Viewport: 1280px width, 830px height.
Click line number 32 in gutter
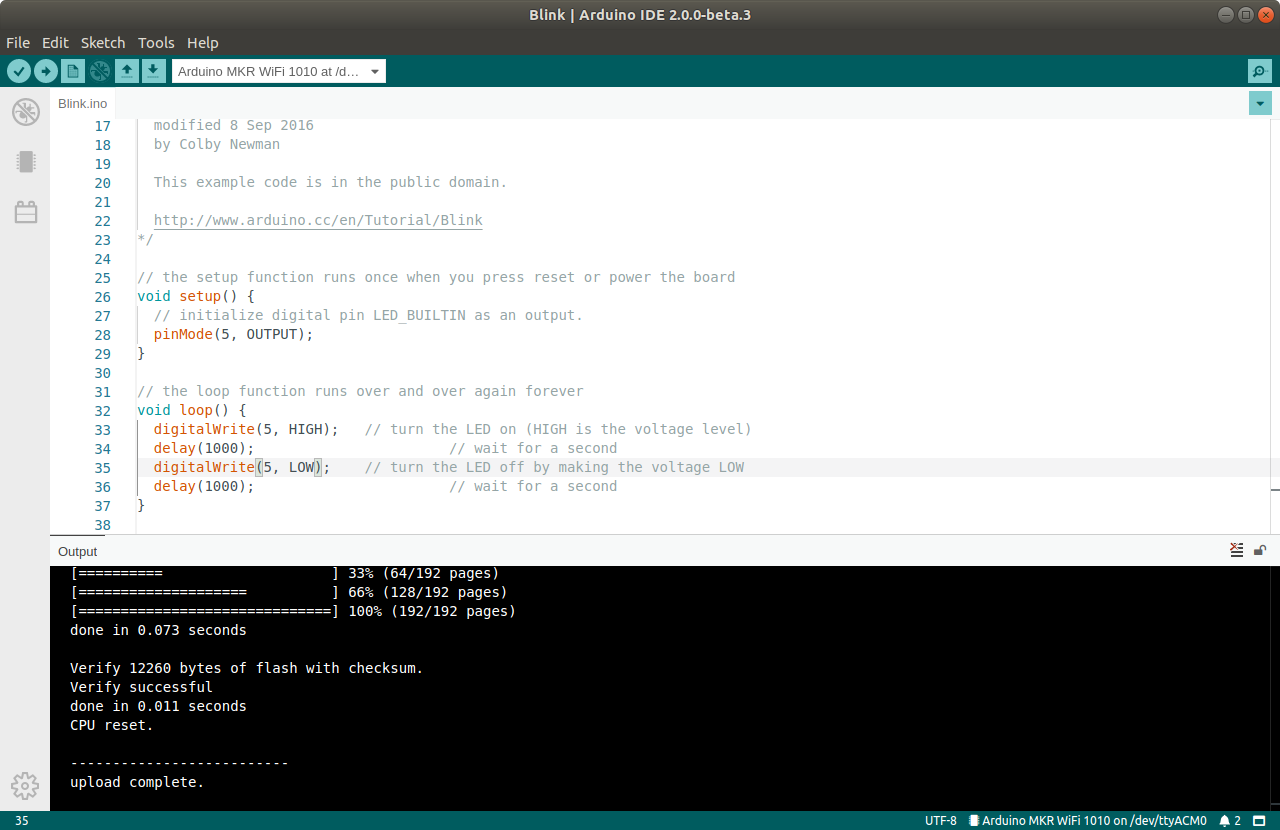tap(102, 411)
